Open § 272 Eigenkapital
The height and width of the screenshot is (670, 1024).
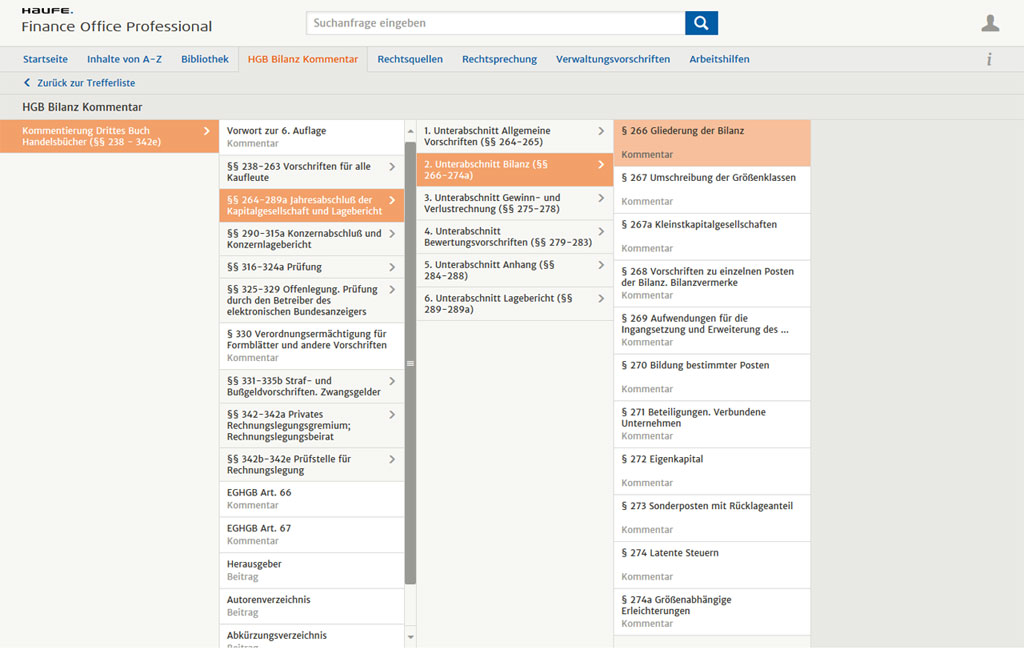click(x=712, y=471)
